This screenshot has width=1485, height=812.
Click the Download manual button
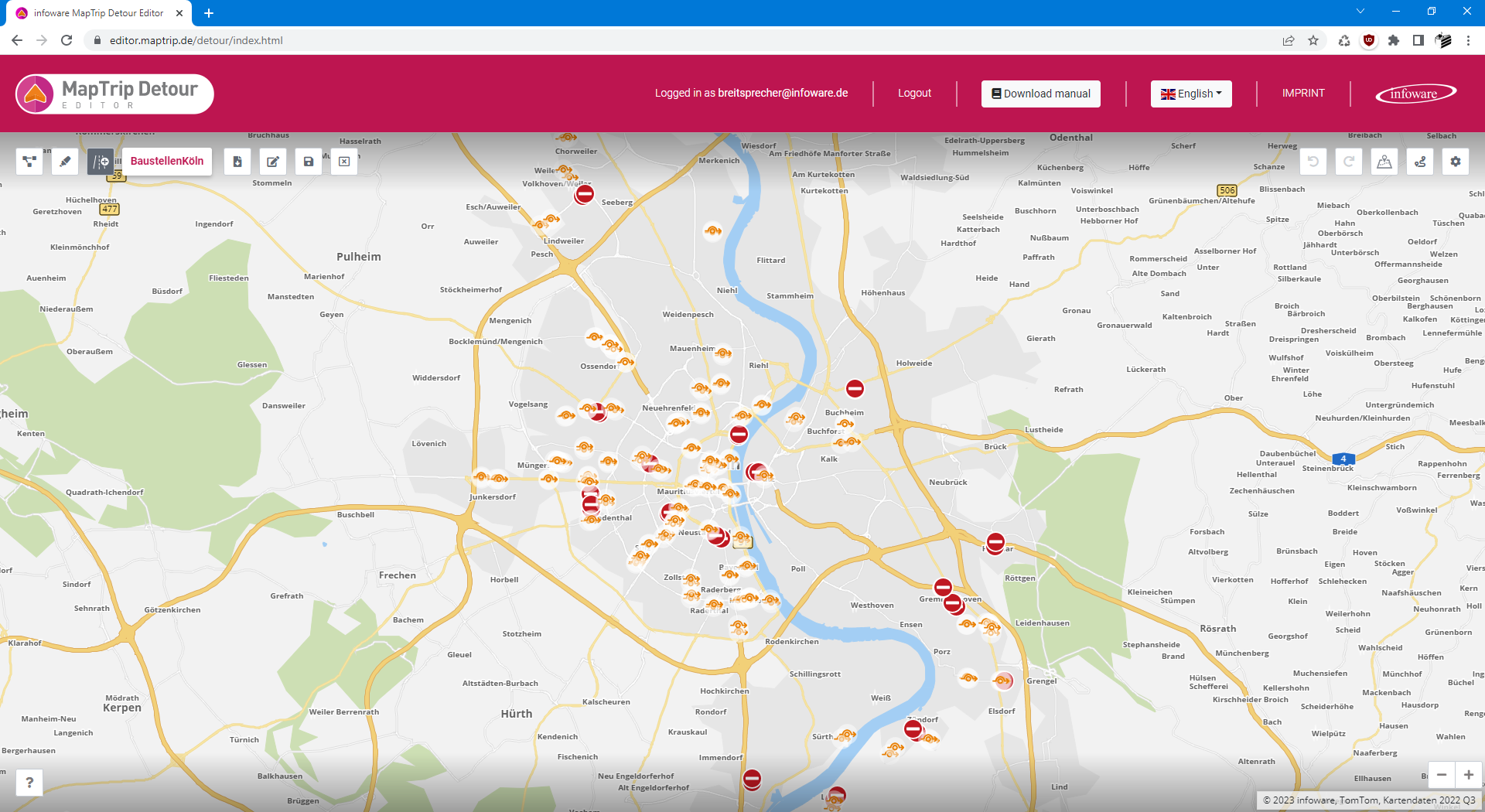pyautogui.click(x=1041, y=94)
